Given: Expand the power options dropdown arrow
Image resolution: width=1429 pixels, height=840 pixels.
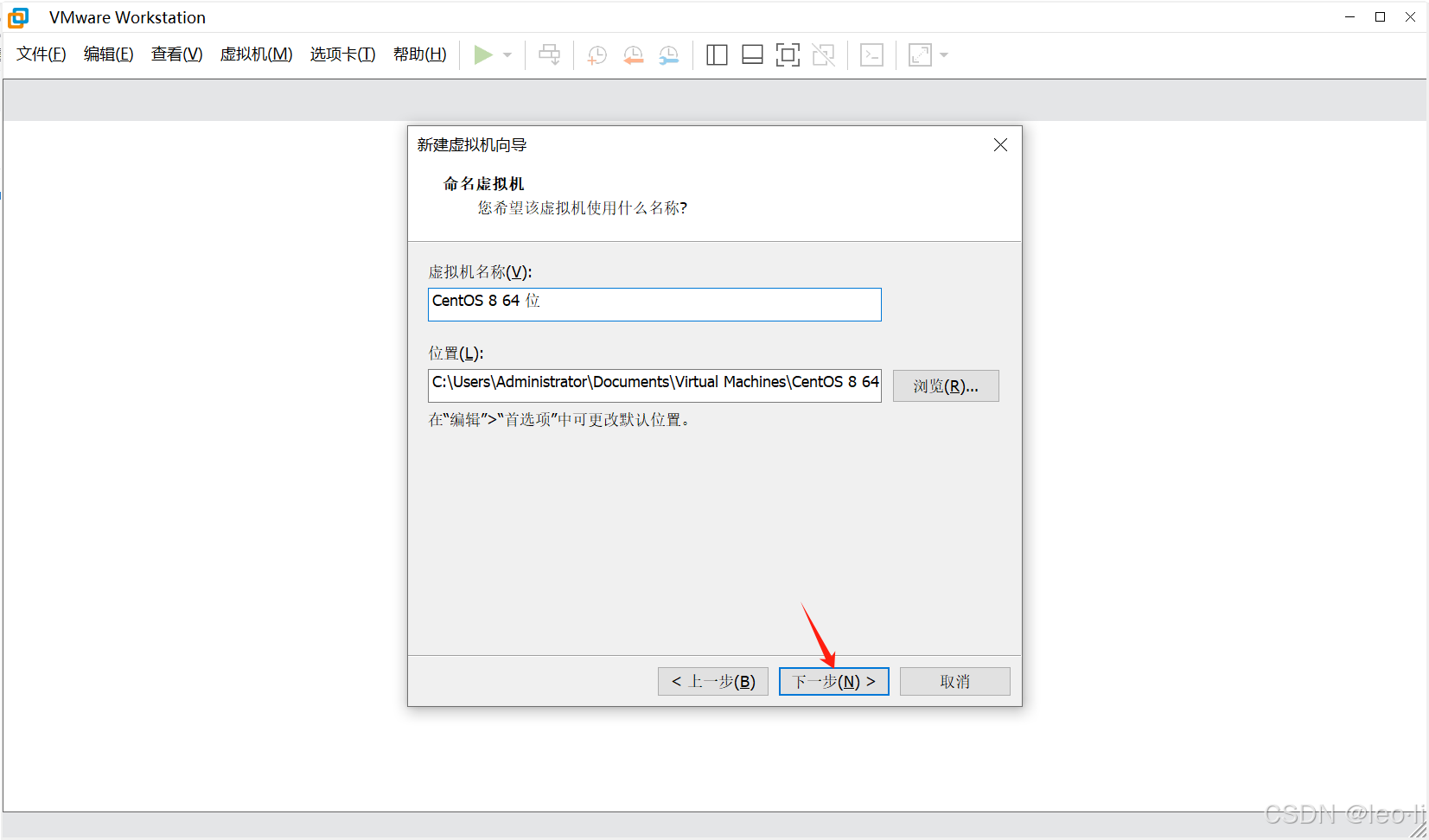Looking at the screenshot, I should [x=507, y=55].
